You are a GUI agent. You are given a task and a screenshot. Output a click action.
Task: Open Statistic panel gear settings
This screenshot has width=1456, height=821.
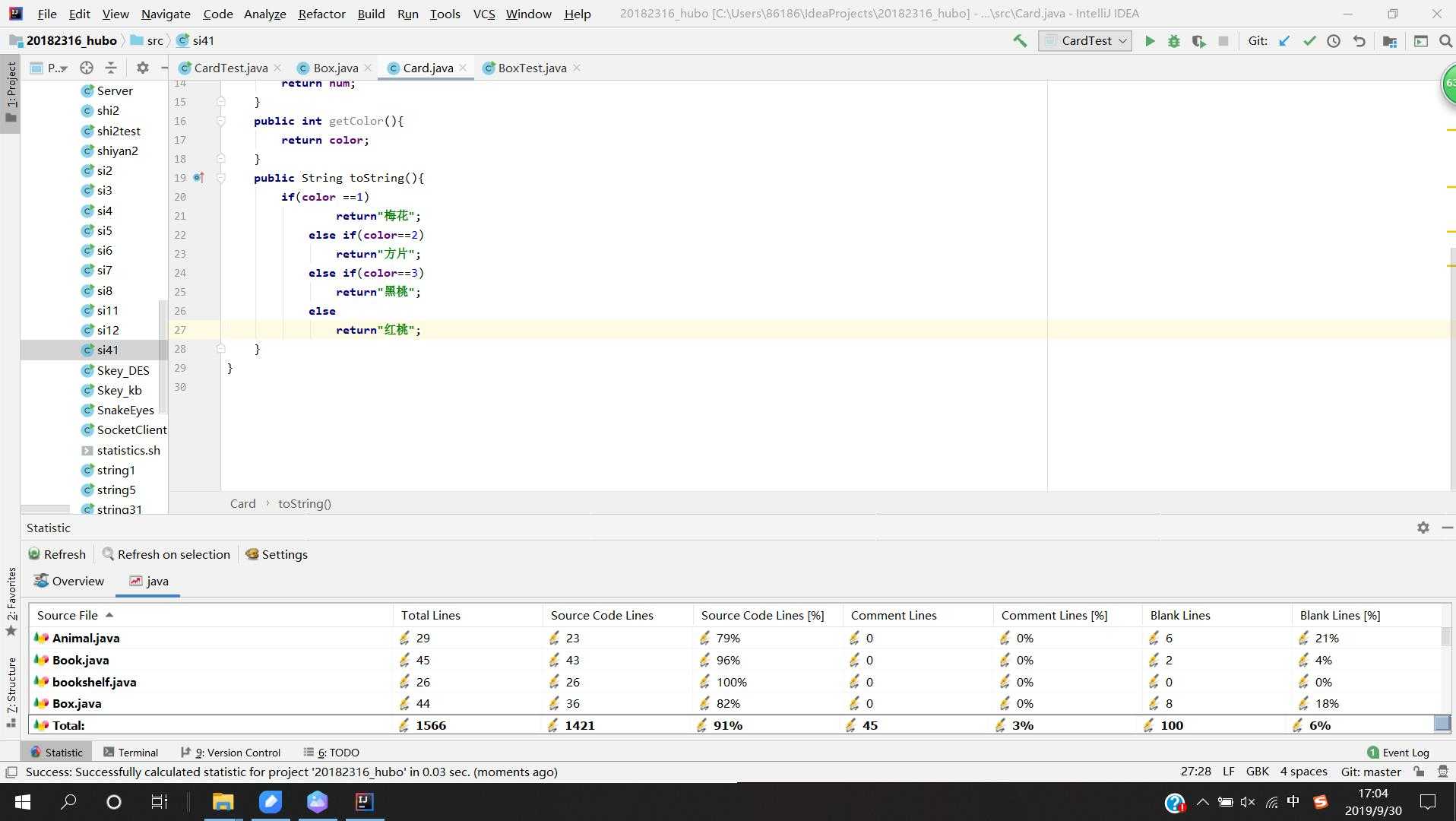(1423, 528)
